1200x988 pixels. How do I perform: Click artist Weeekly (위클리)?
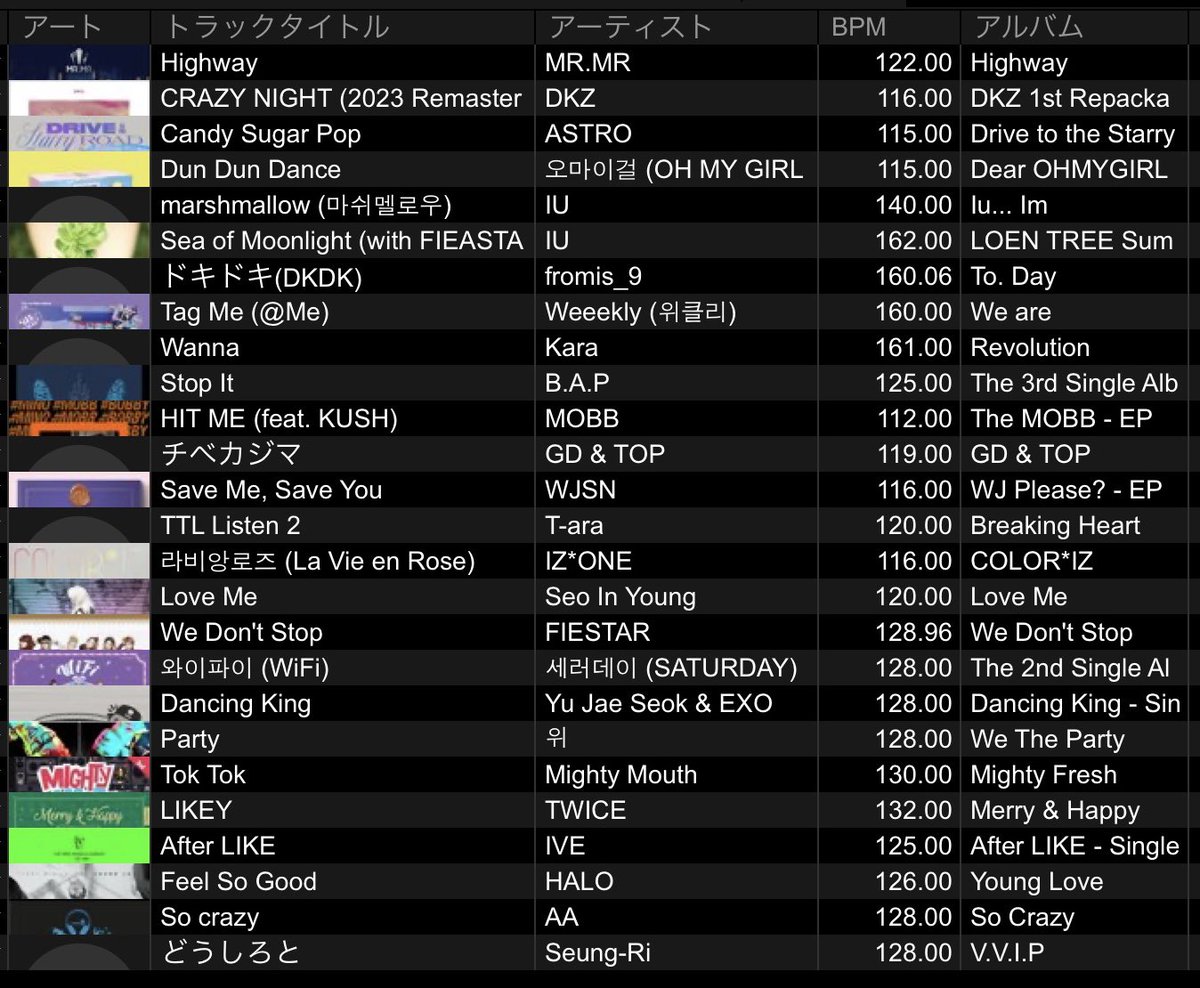pyautogui.click(x=640, y=312)
